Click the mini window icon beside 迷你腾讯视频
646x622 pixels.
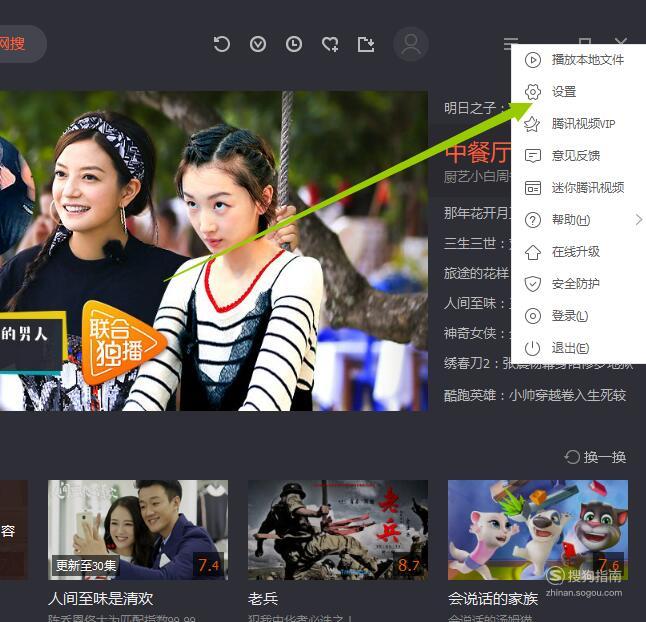pos(533,188)
